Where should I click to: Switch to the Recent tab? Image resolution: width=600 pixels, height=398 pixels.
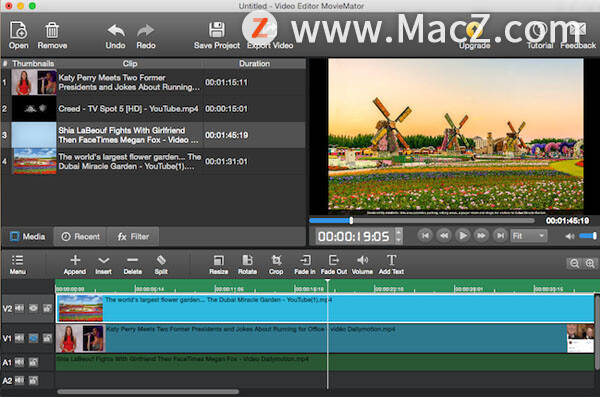click(x=81, y=237)
